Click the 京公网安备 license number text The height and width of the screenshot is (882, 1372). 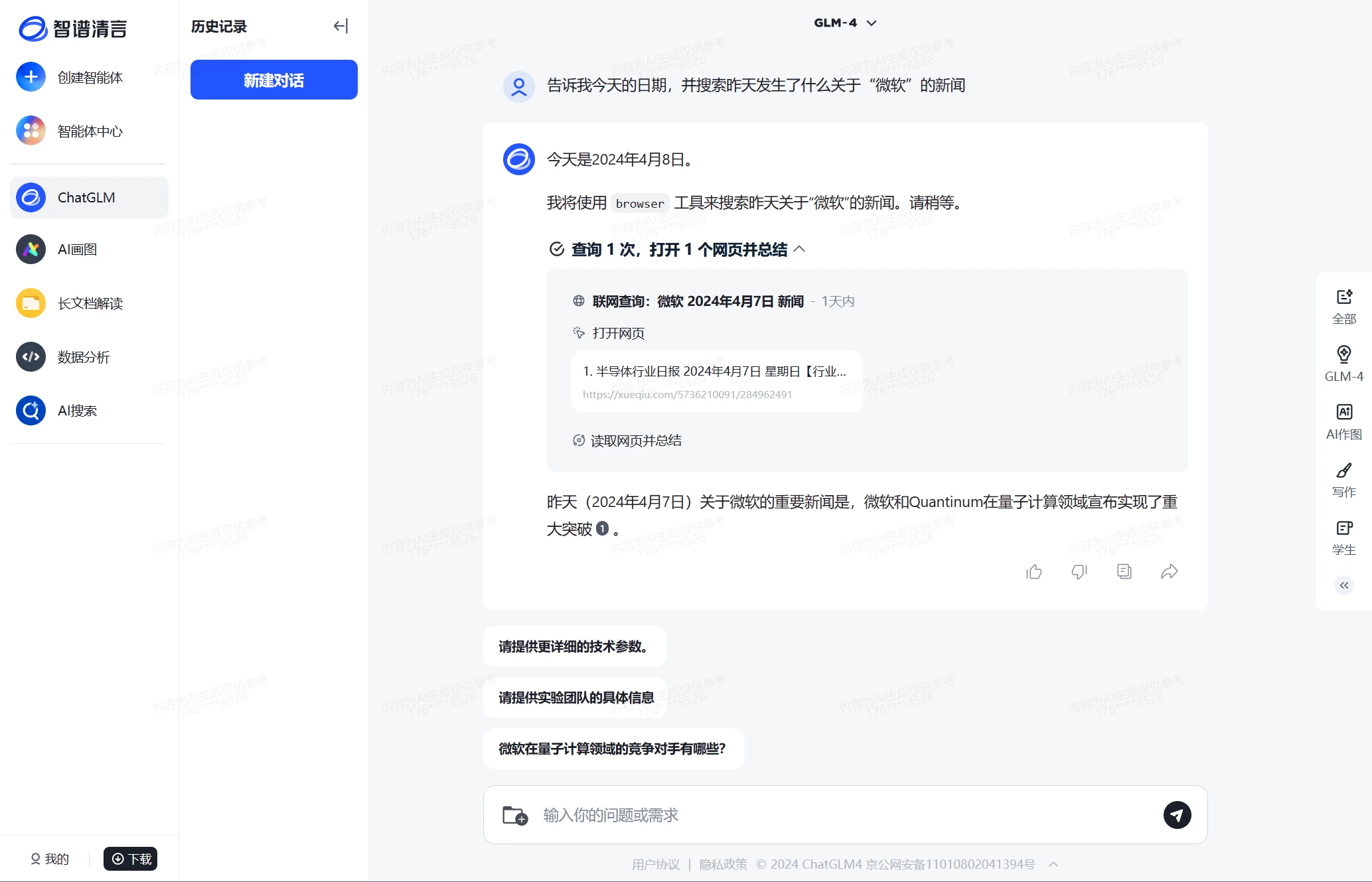click(951, 864)
